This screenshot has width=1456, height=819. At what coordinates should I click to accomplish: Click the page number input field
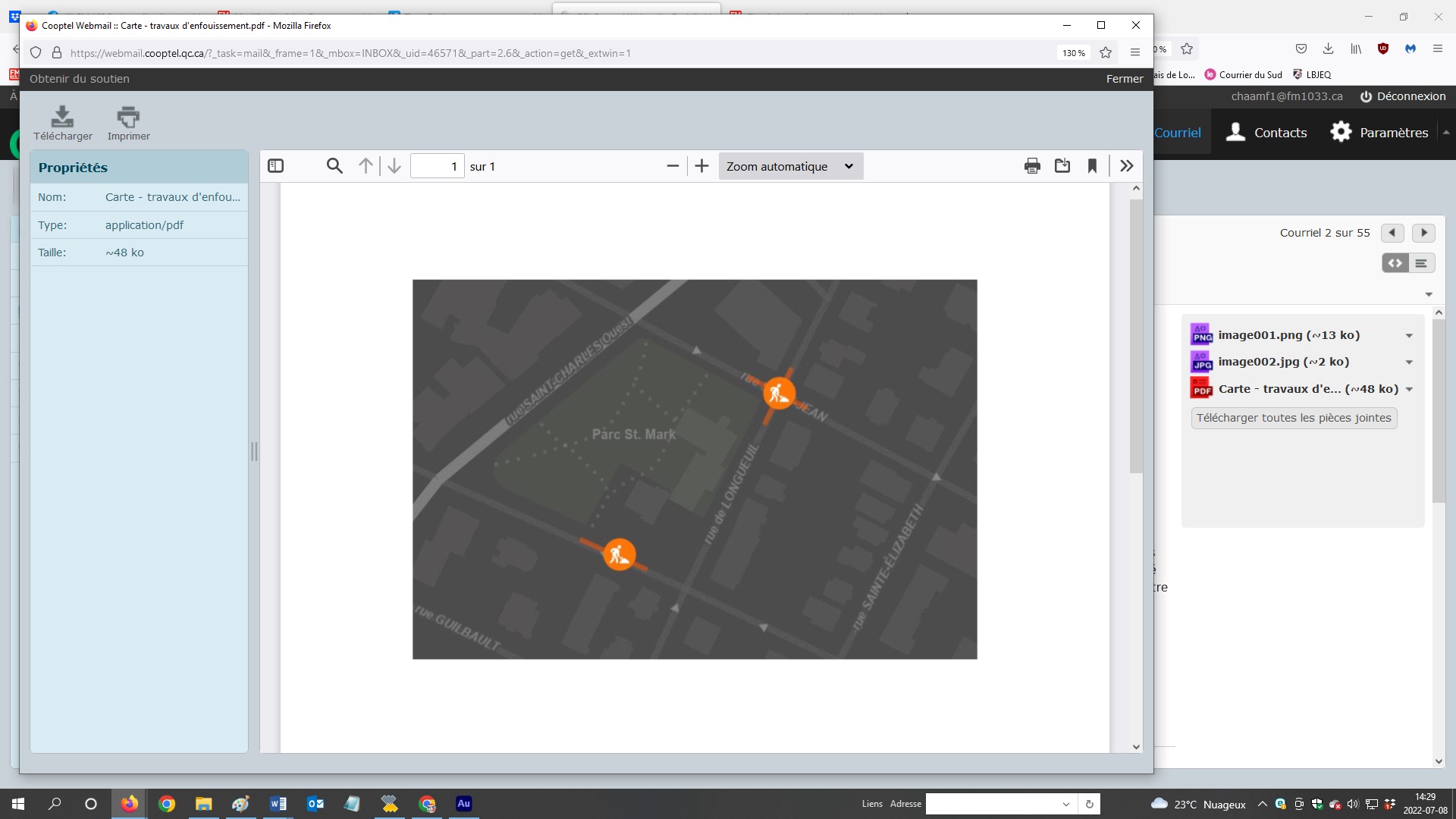point(438,166)
